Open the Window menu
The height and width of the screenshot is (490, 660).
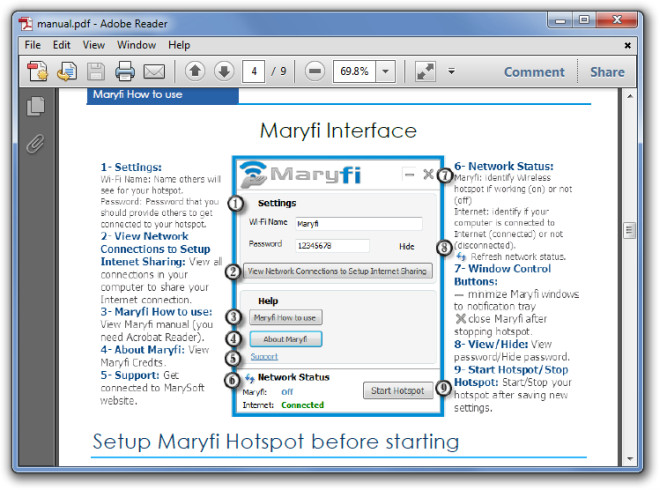coord(136,45)
